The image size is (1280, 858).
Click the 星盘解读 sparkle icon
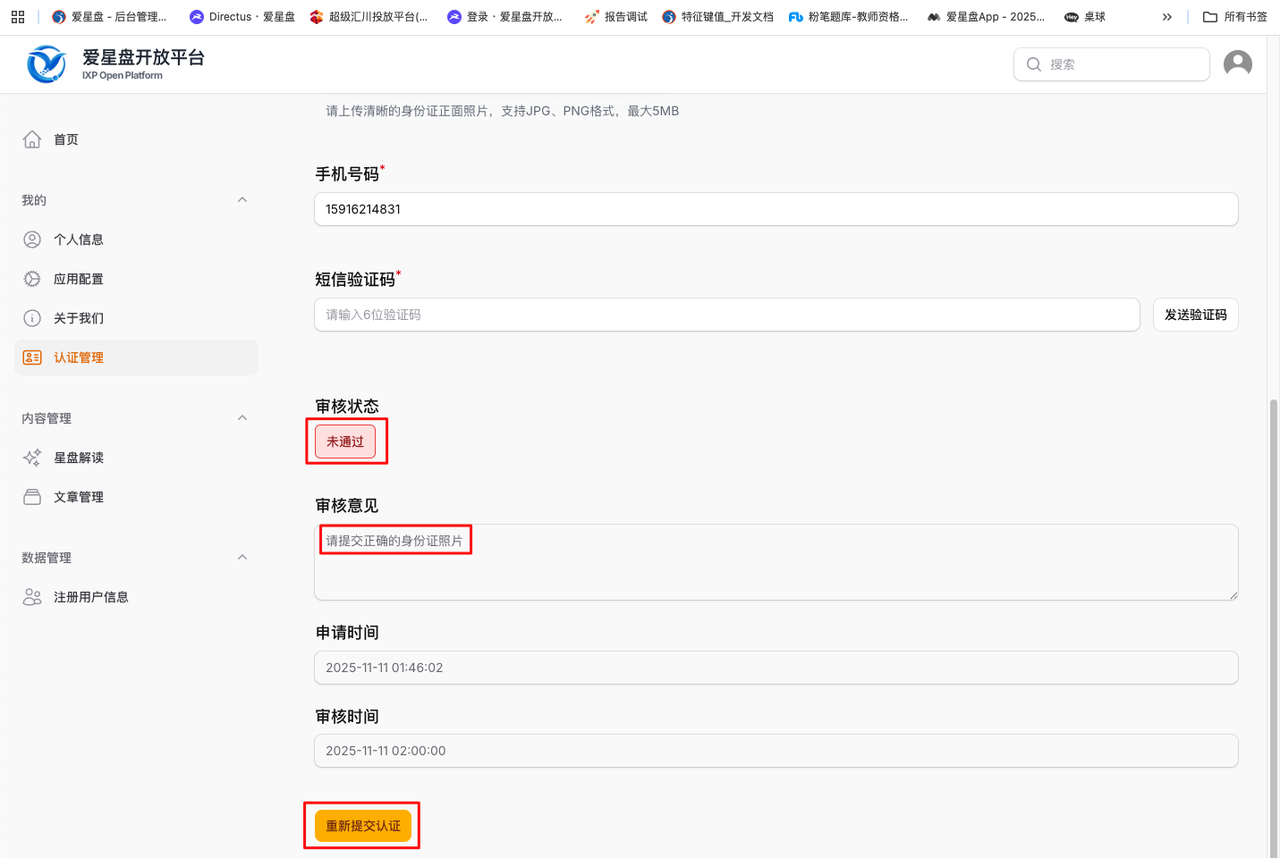tap(32, 458)
